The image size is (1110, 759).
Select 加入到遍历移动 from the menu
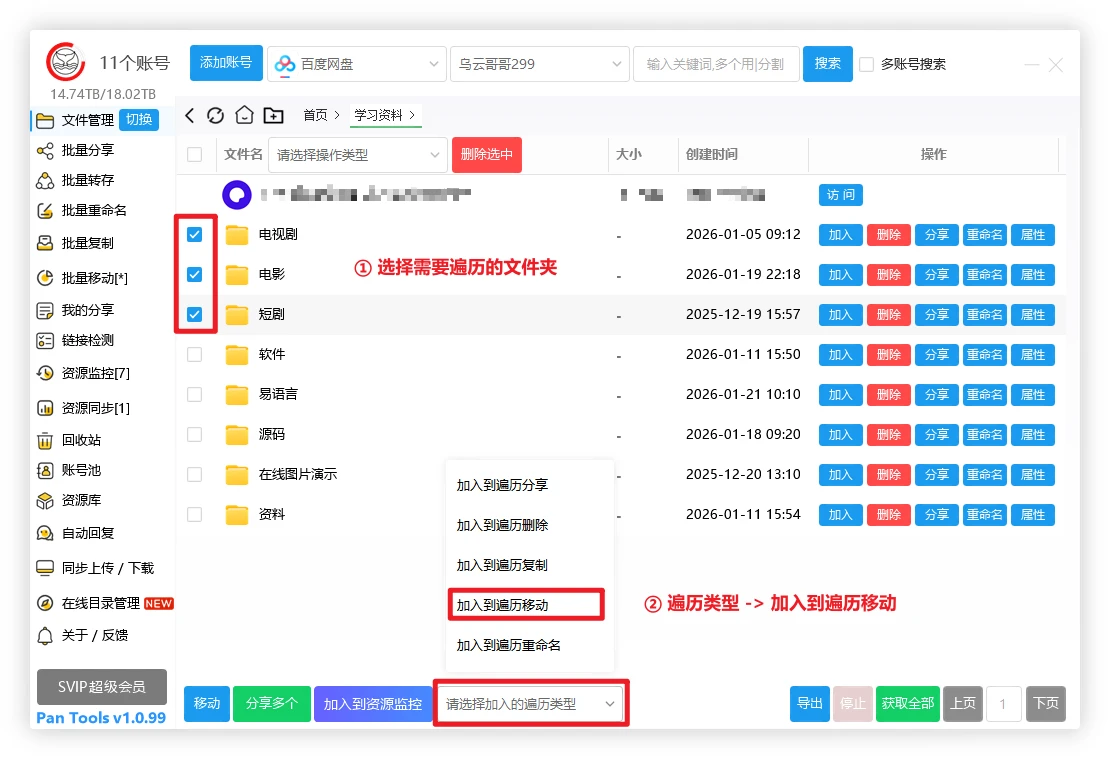point(502,605)
